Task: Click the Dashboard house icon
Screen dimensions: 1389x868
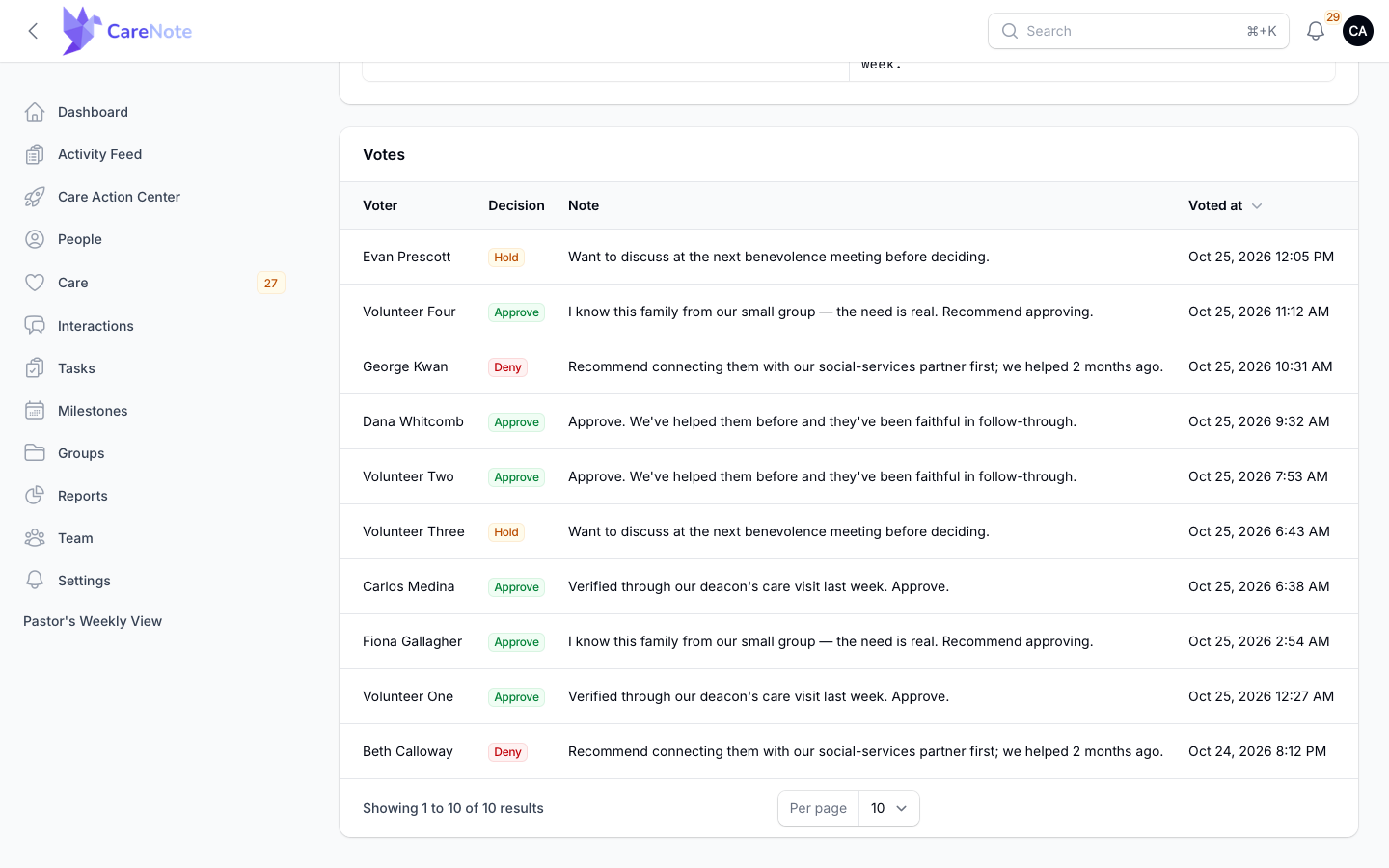Action: pyautogui.click(x=35, y=112)
